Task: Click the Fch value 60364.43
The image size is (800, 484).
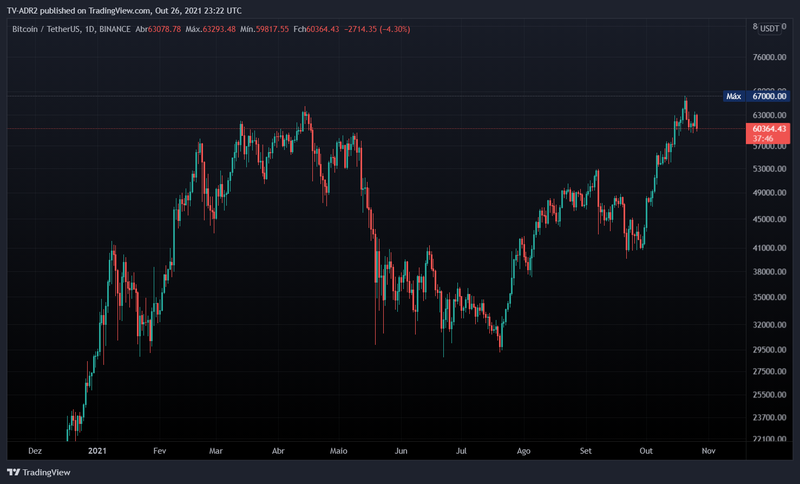Action: click(x=322, y=29)
